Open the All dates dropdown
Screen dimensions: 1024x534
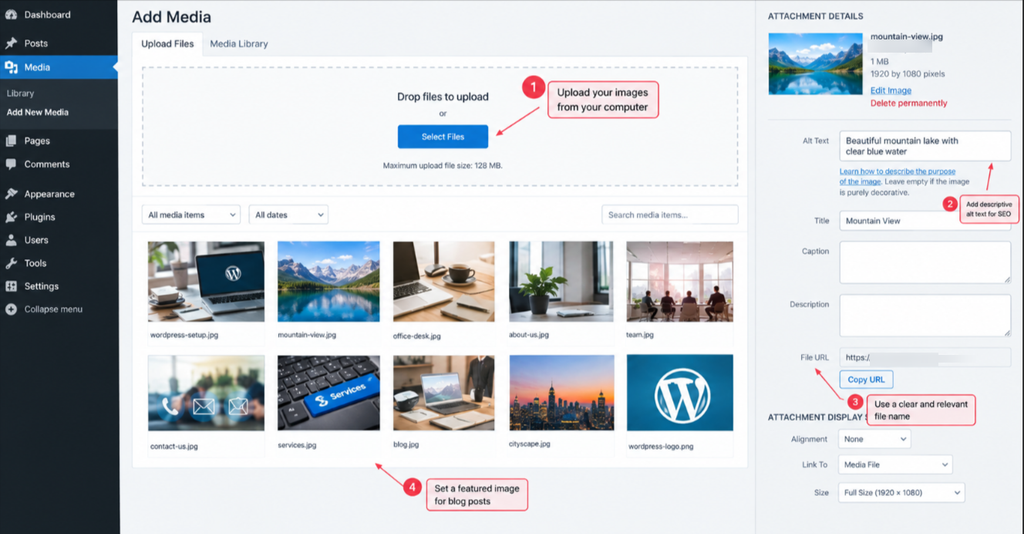coord(288,215)
